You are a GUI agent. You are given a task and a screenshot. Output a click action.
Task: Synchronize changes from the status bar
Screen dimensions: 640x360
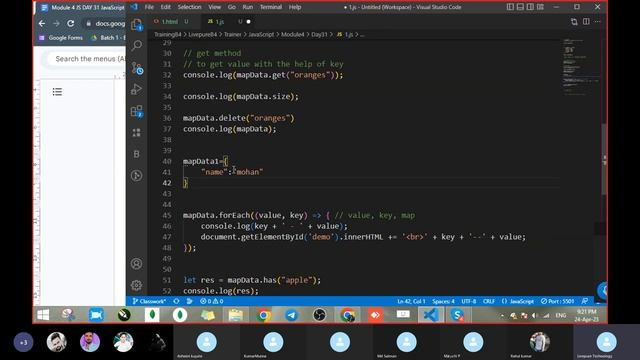pos(176,301)
